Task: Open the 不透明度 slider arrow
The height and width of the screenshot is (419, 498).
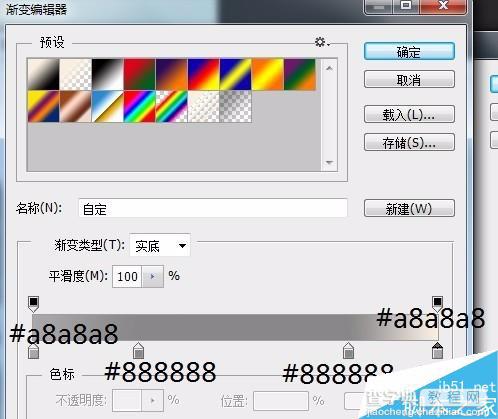Action: click(x=153, y=400)
